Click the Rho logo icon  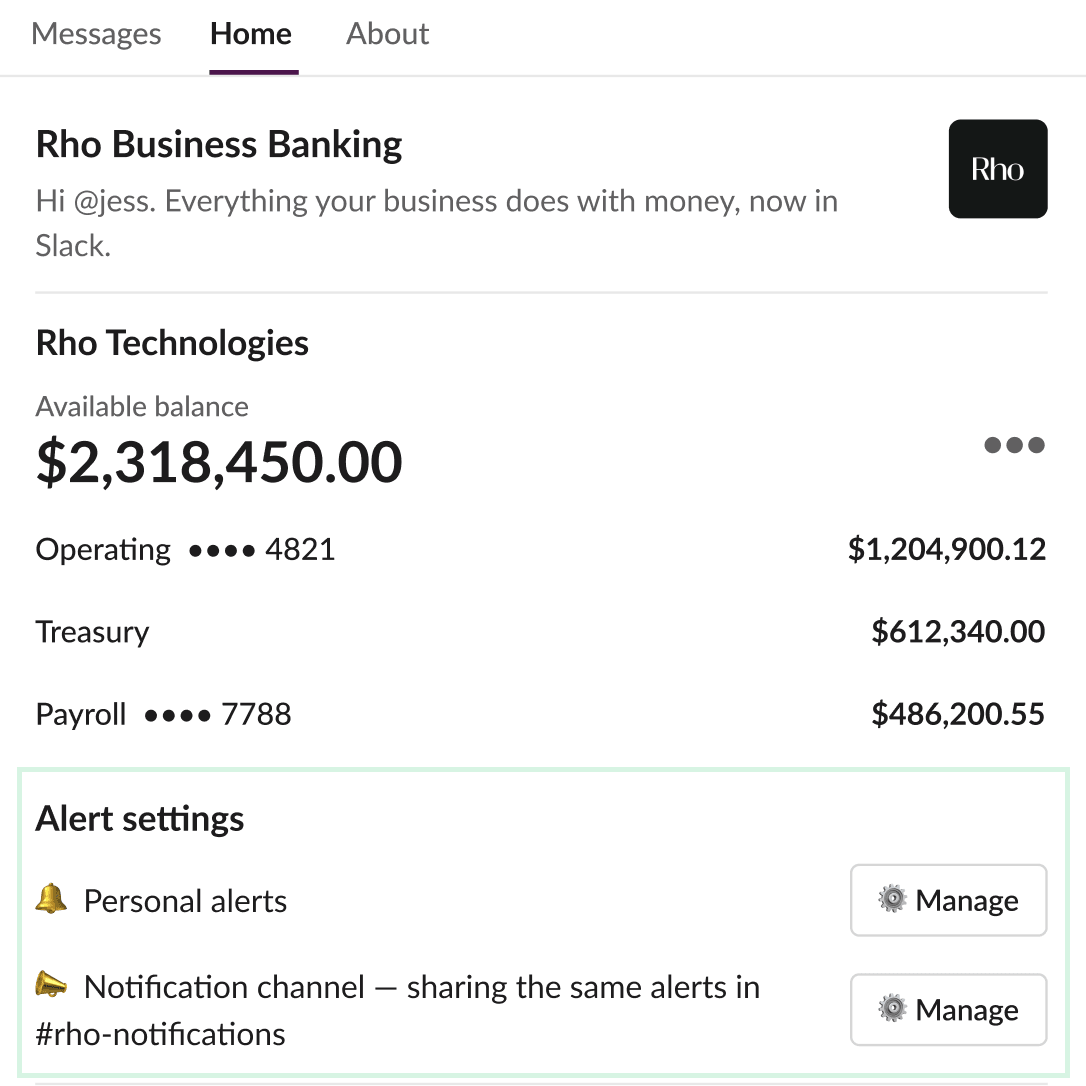[x=997, y=169]
